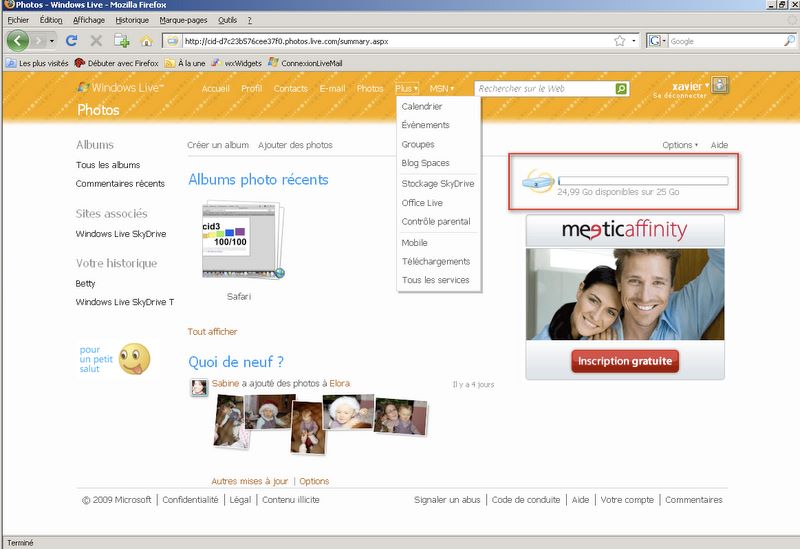Open the Marque-pages menu
This screenshot has height=549, width=800.
pos(183,20)
